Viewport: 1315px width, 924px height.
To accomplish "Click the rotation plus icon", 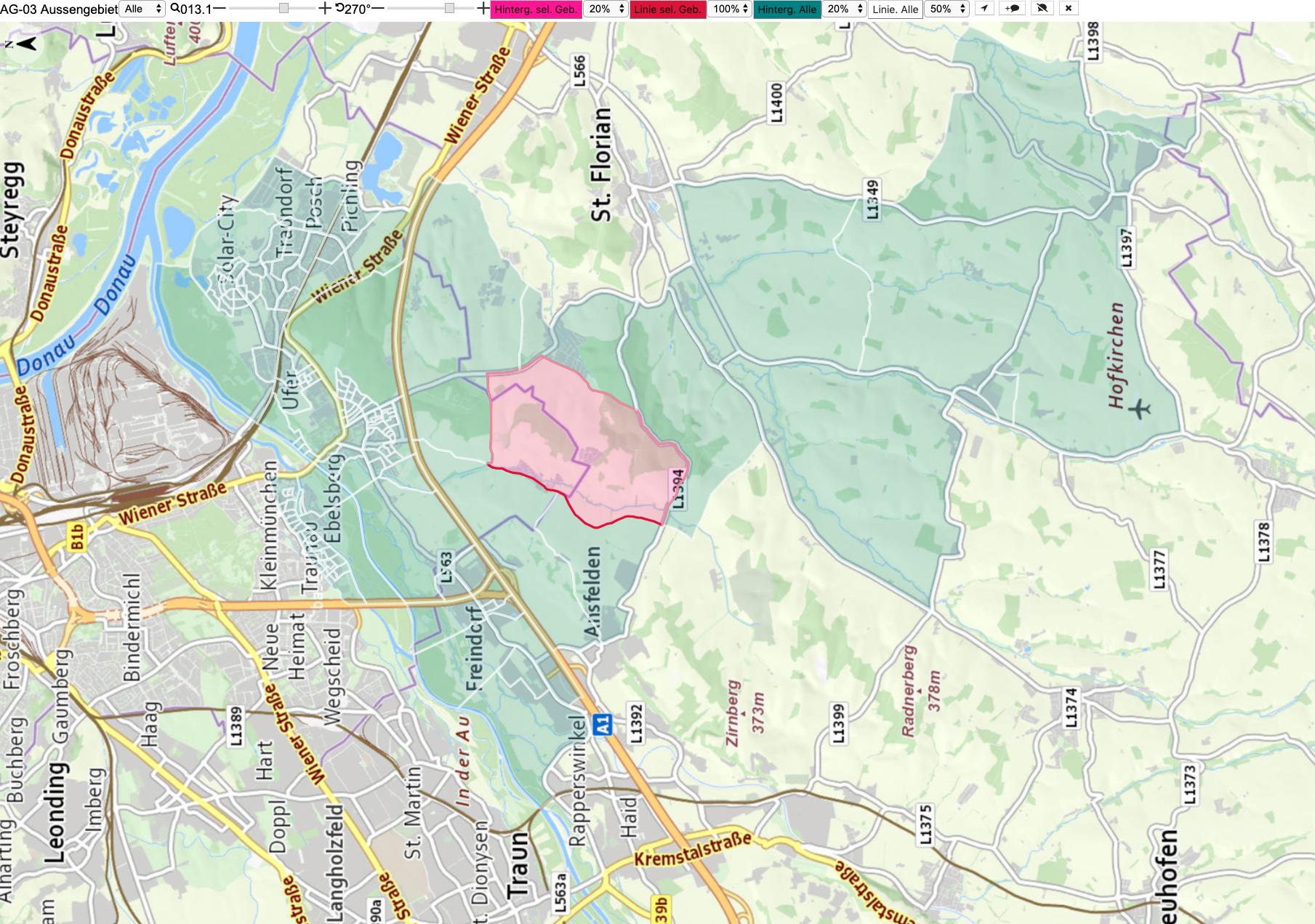I will pyautogui.click(x=483, y=9).
